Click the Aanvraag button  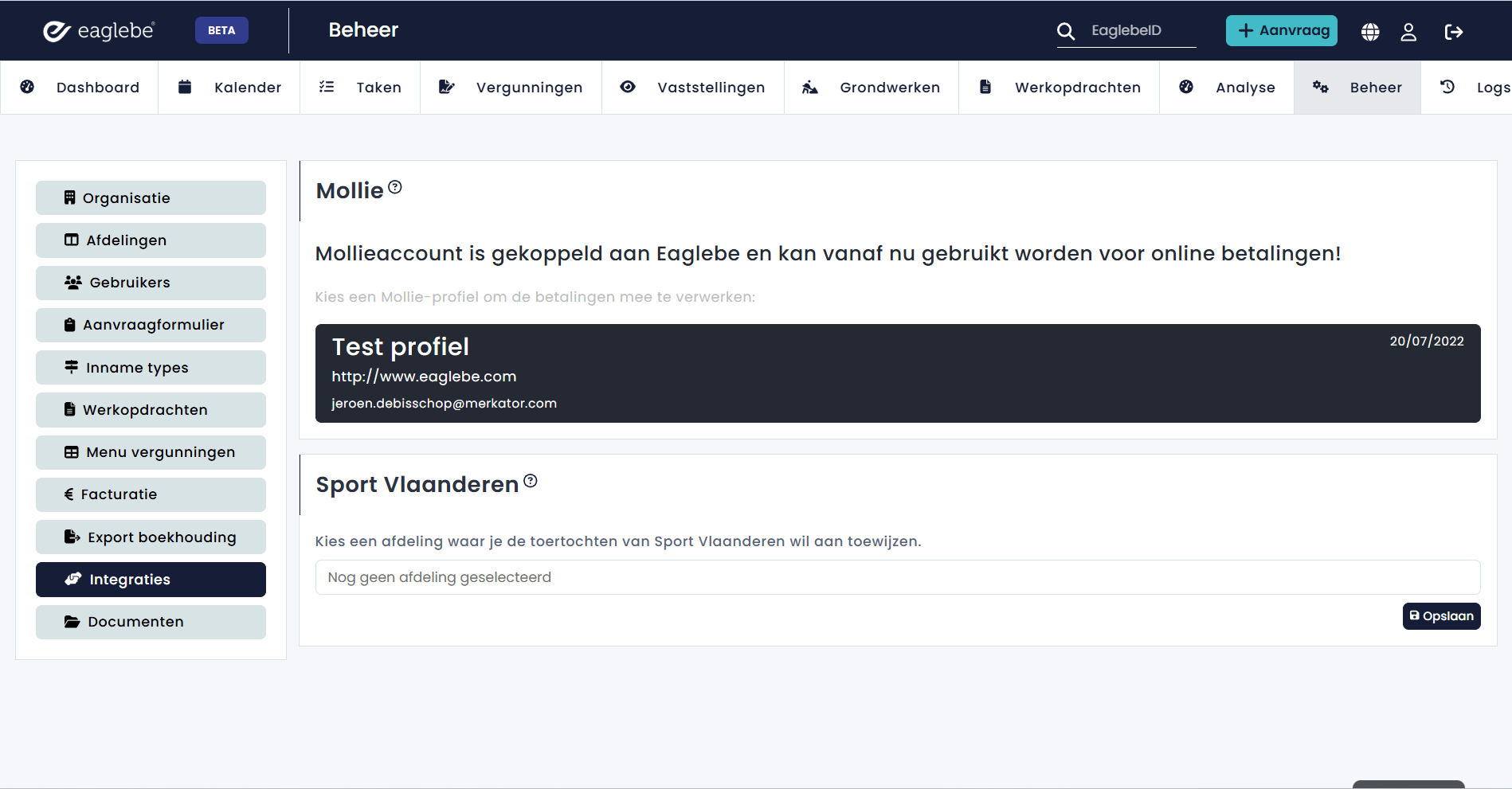tap(1282, 30)
